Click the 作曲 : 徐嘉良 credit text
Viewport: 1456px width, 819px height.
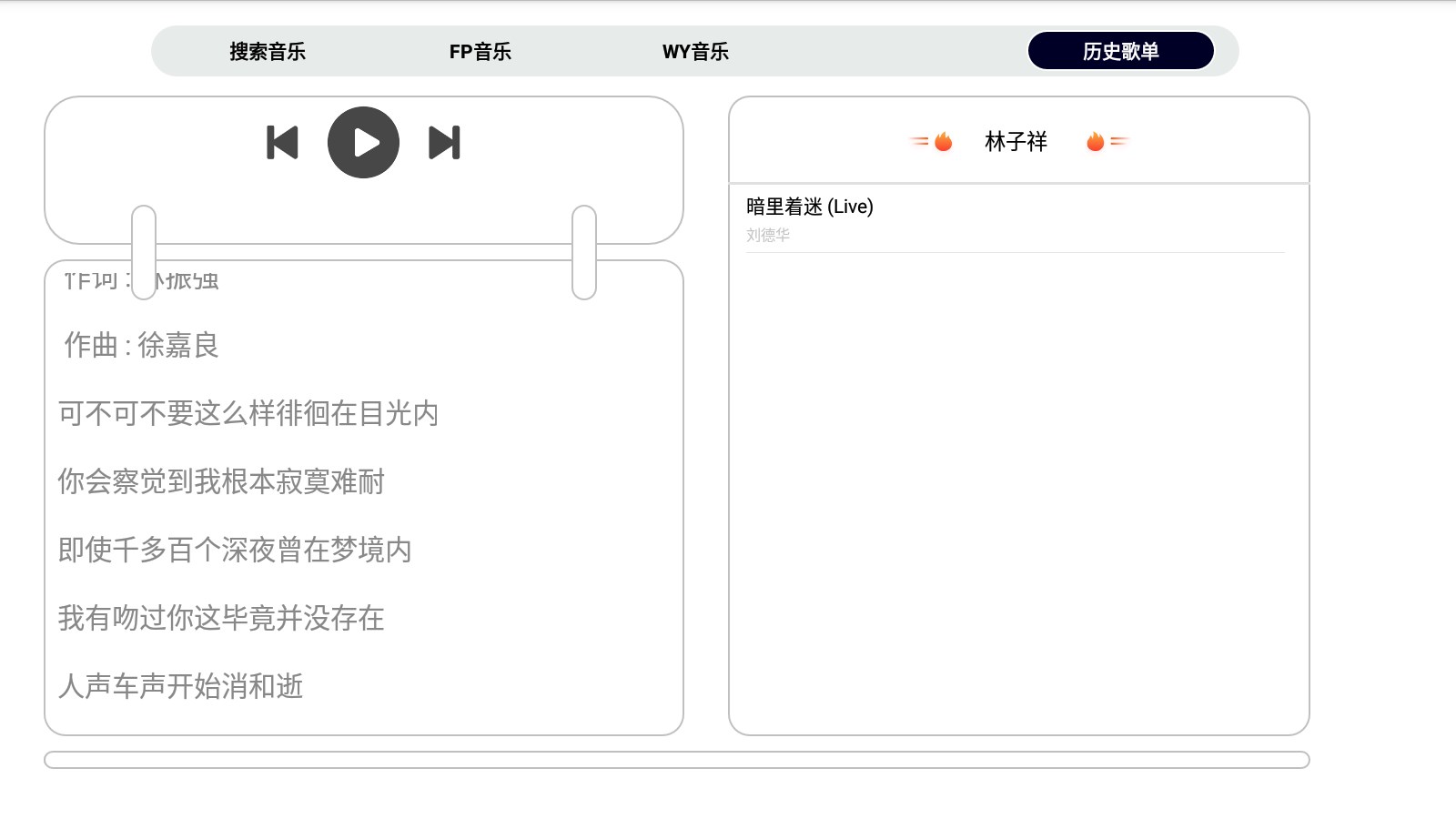click(x=139, y=347)
